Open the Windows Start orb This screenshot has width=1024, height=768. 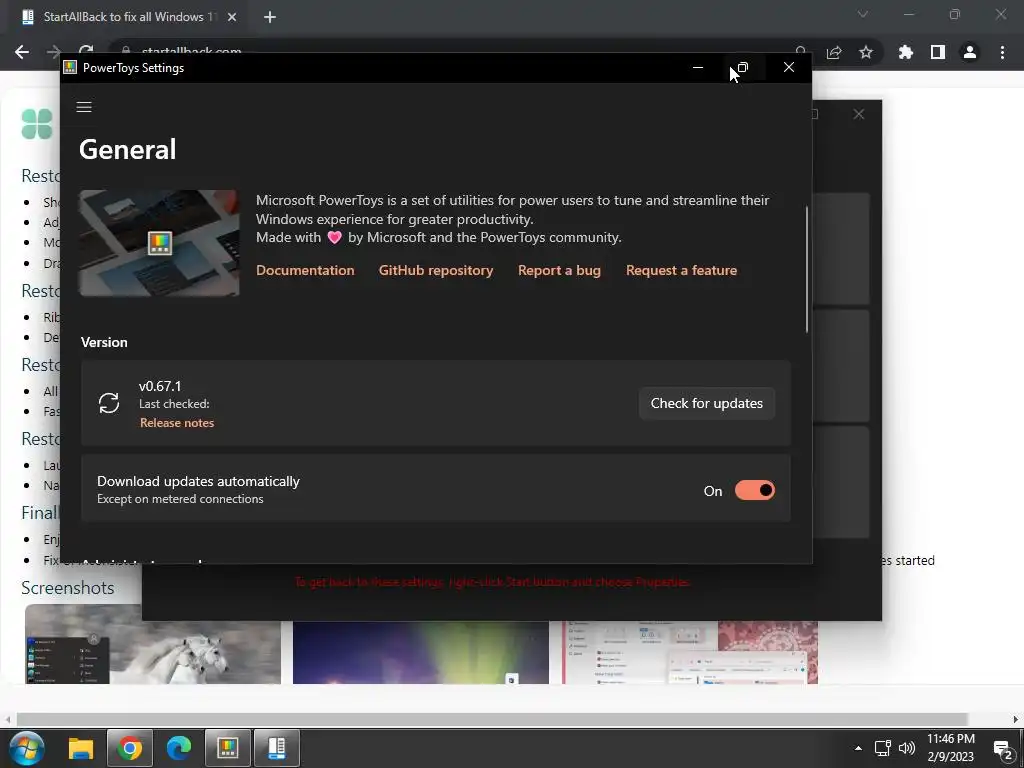[x=27, y=748]
